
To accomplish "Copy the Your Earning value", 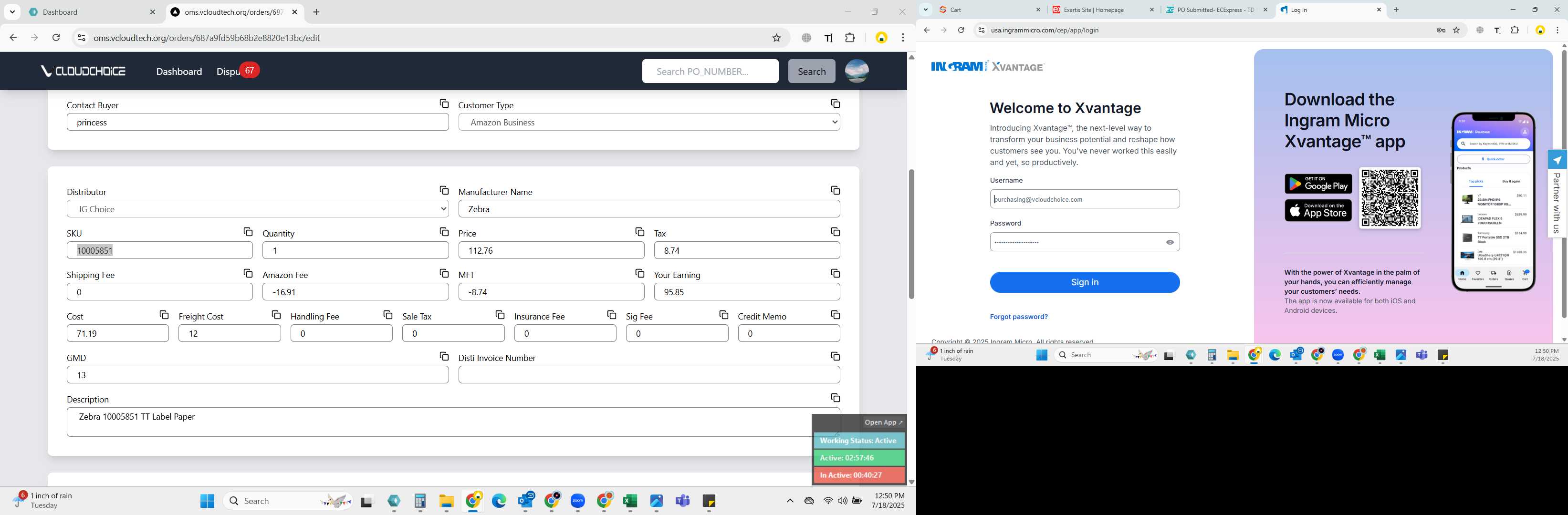I will [835, 274].
